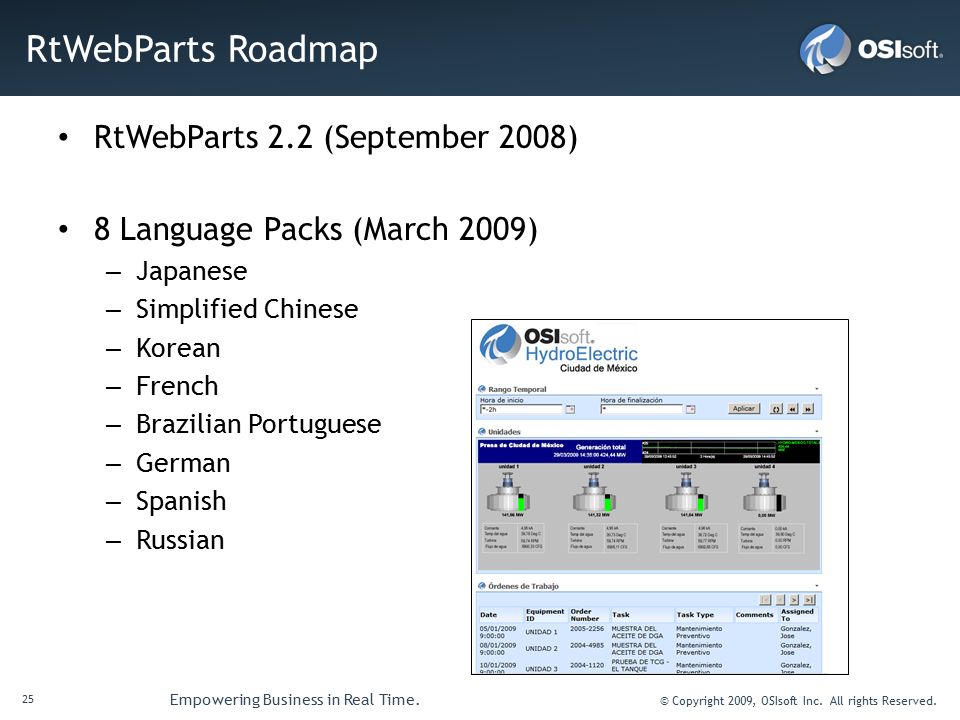Open the Rango Temporal web part menu arrow
Viewport: 960px width, 720px height.
point(817,389)
